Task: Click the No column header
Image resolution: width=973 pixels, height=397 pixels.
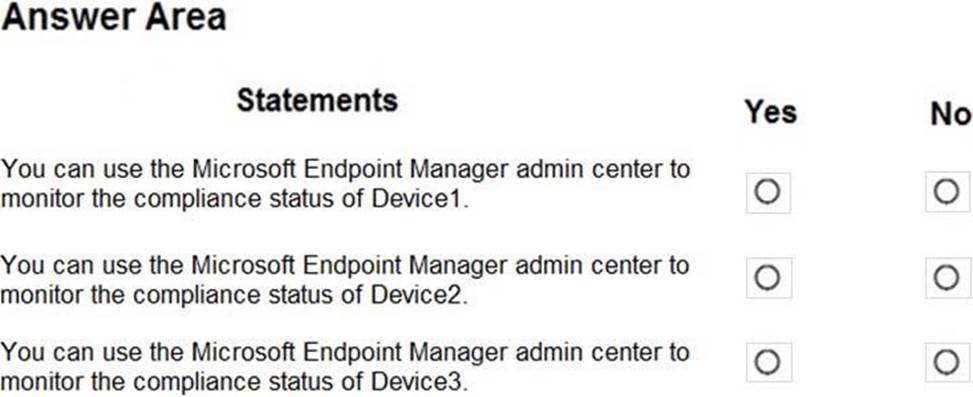Action: coord(950,114)
